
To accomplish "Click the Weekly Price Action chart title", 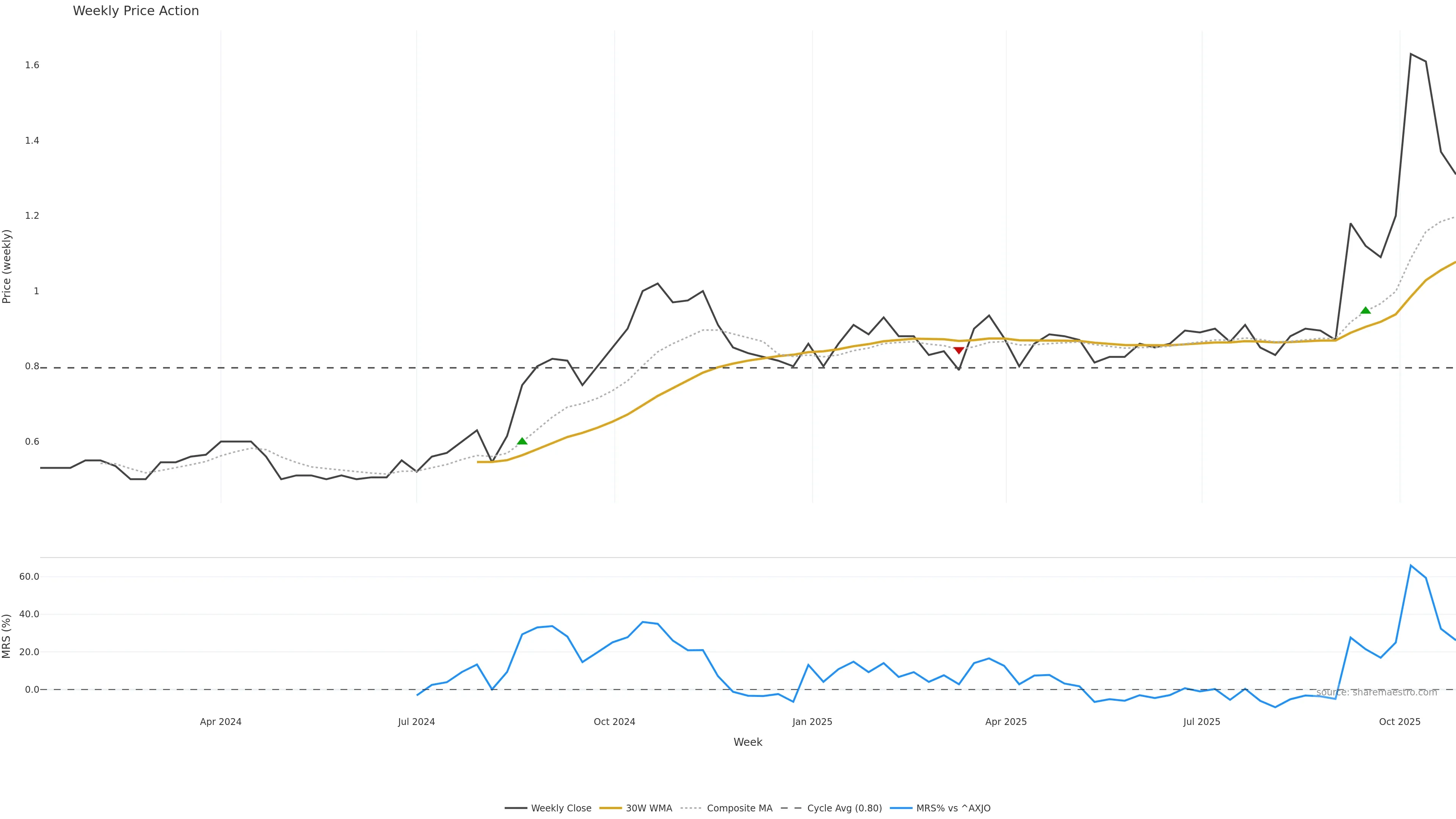I will click(x=136, y=11).
